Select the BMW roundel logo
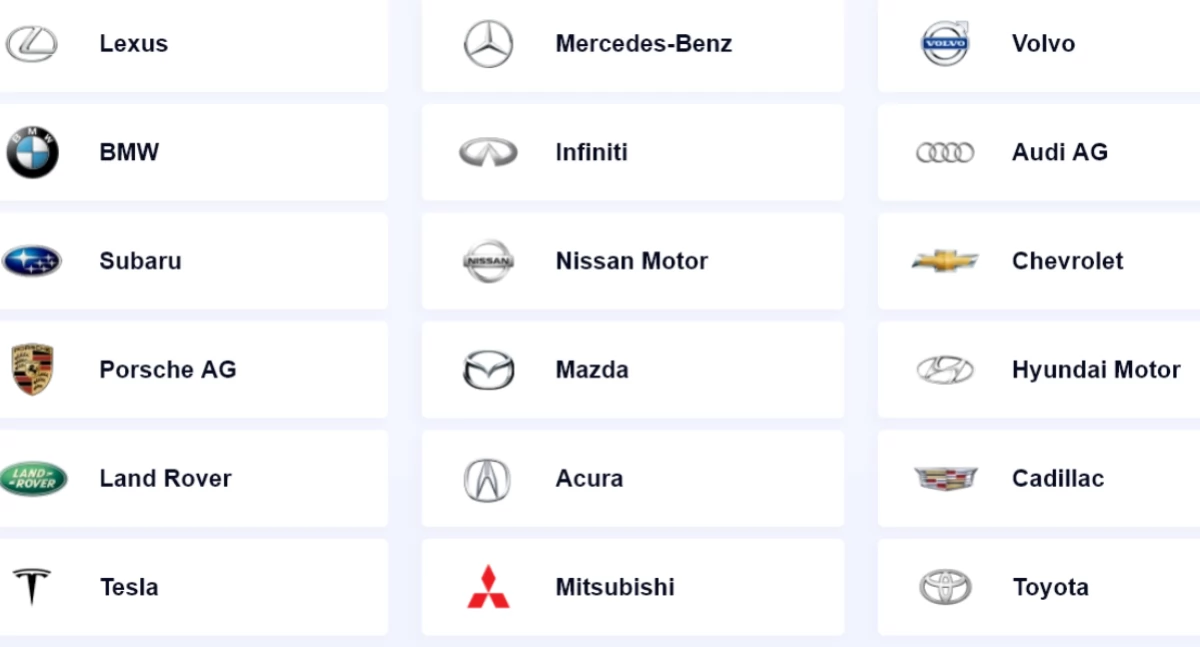 (33, 152)
